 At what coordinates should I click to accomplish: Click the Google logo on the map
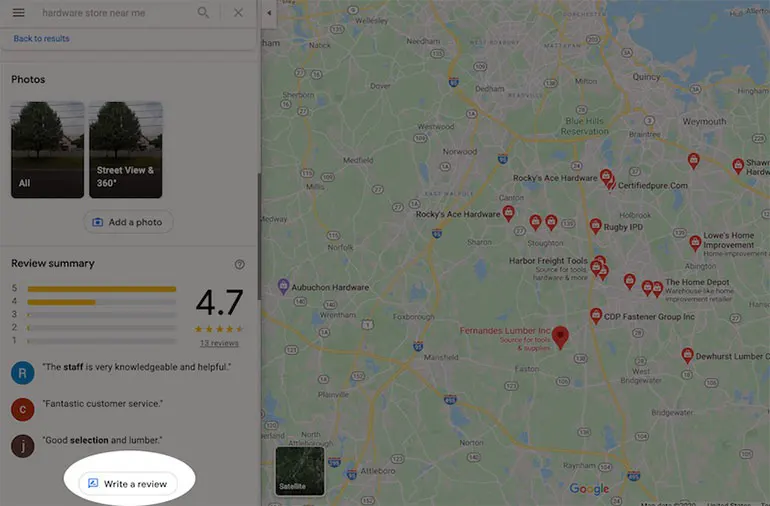tap(589, 488)
